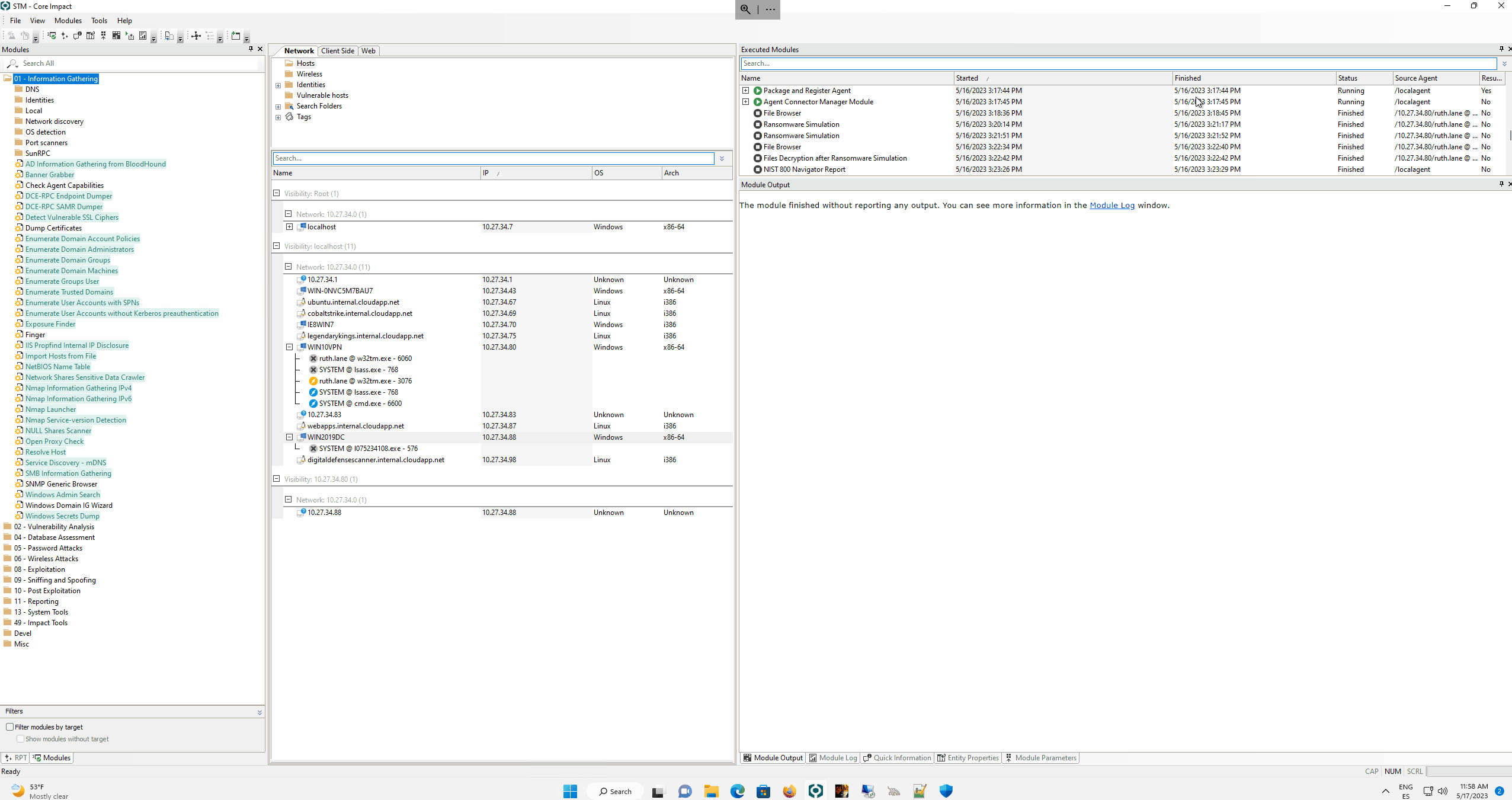Switch to the RPT tab
This screenshot has width=1512, height=800.
click(15, 758)
